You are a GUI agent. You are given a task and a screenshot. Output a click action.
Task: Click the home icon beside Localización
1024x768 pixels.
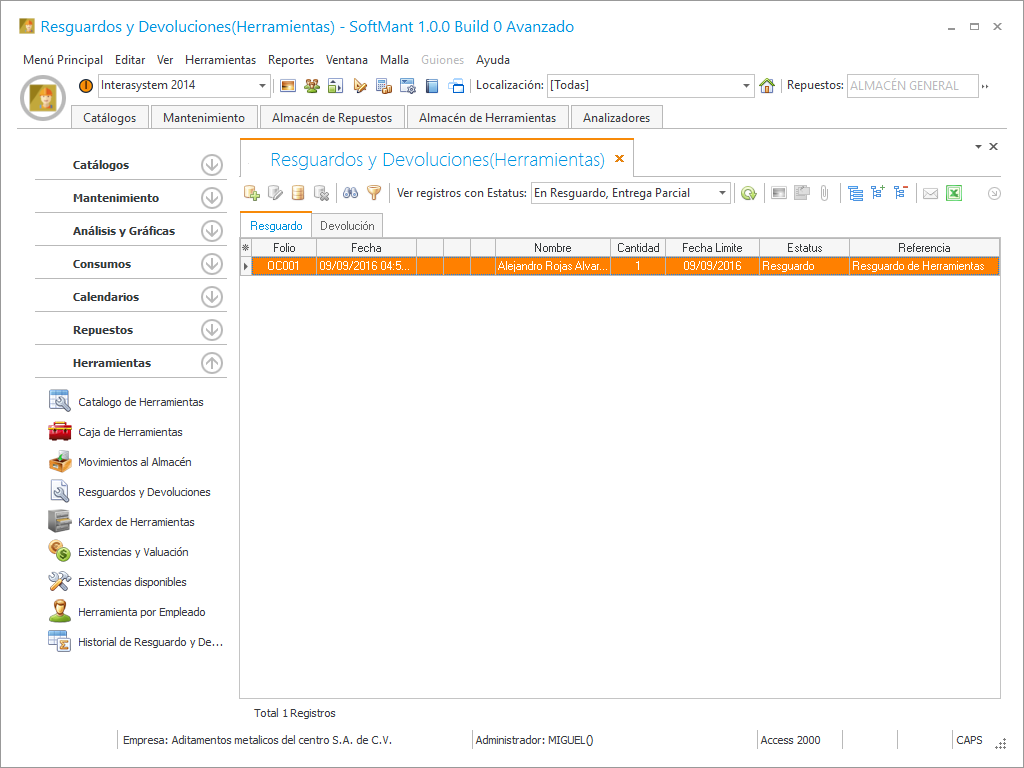pyautogui.click(x=767, y=86)
